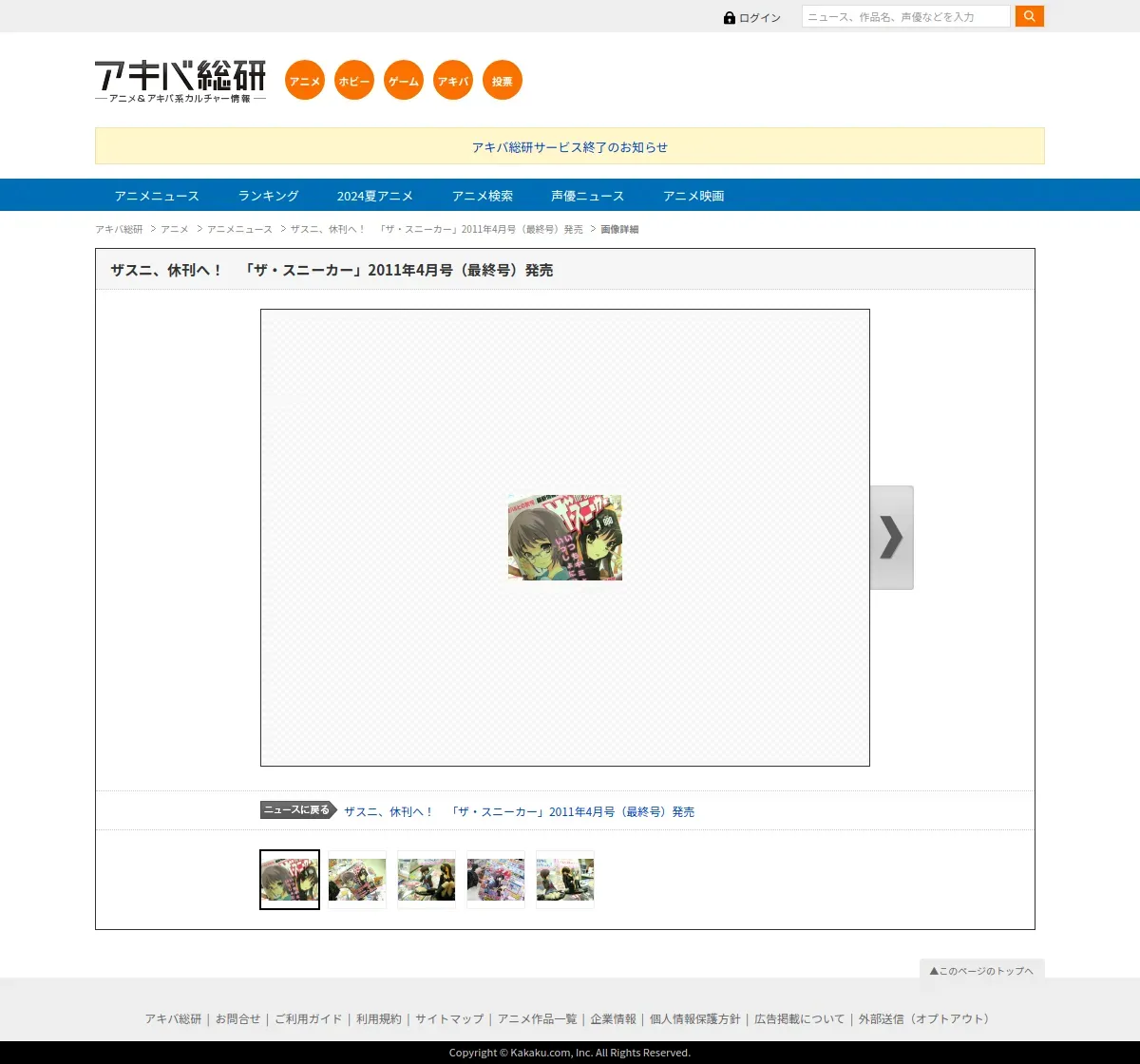Open the footer 外部送信（オプトアウト） link
The height and width of the screenshot is (1064, 1140).
click(926, 1018)
